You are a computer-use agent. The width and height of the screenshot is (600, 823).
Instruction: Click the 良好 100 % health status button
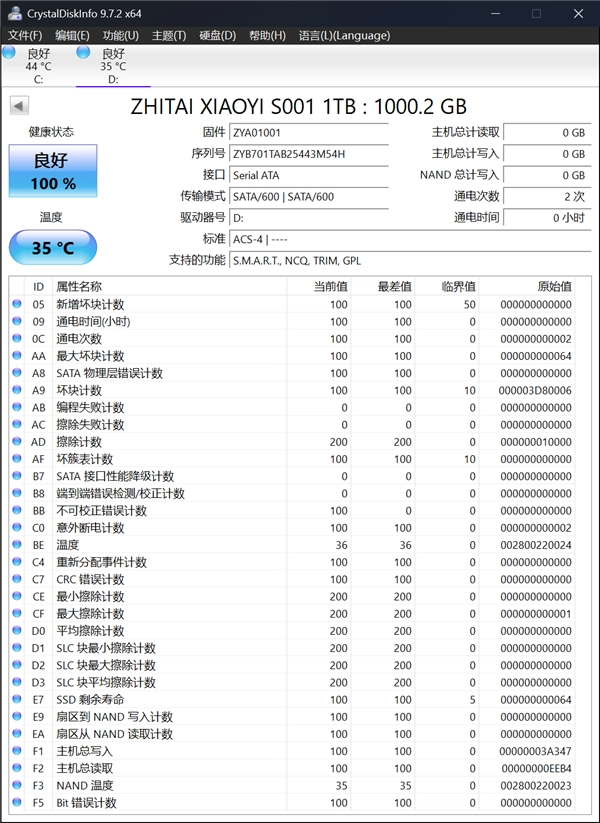point(53,171)
